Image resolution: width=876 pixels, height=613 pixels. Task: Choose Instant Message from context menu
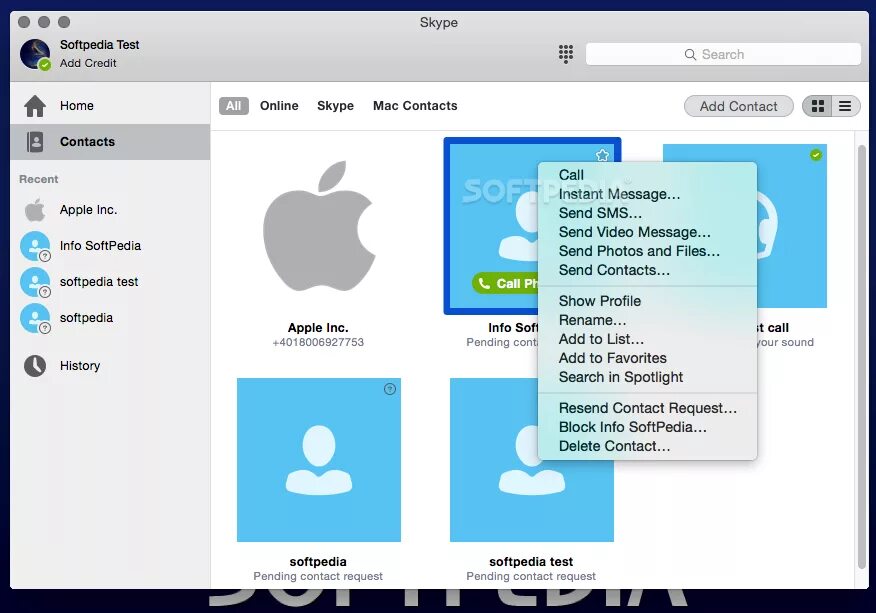[x=648, y=194]
